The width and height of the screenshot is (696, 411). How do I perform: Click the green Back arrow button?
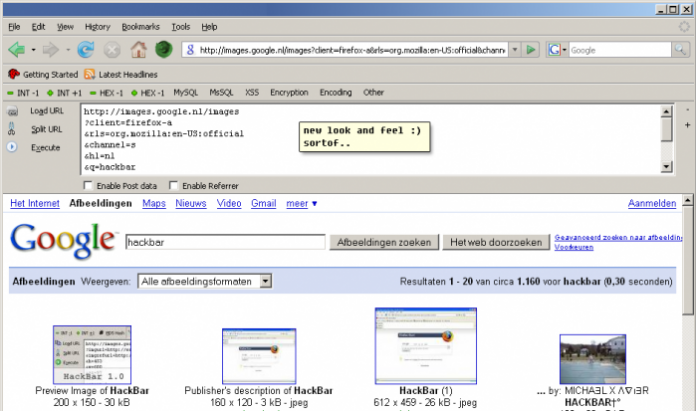(x=16, y=50)
